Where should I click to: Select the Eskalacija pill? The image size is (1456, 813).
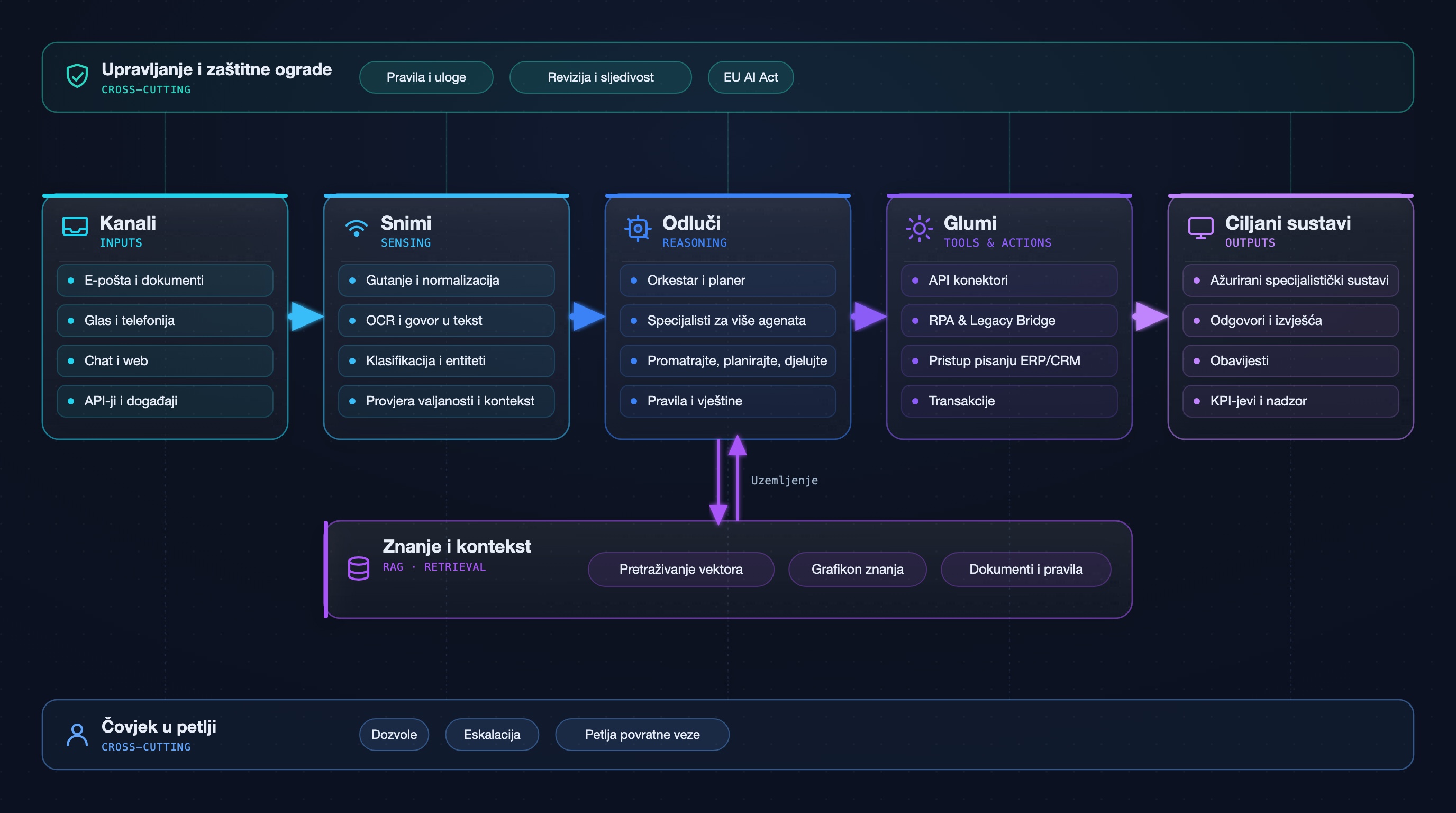click(492, 734)
